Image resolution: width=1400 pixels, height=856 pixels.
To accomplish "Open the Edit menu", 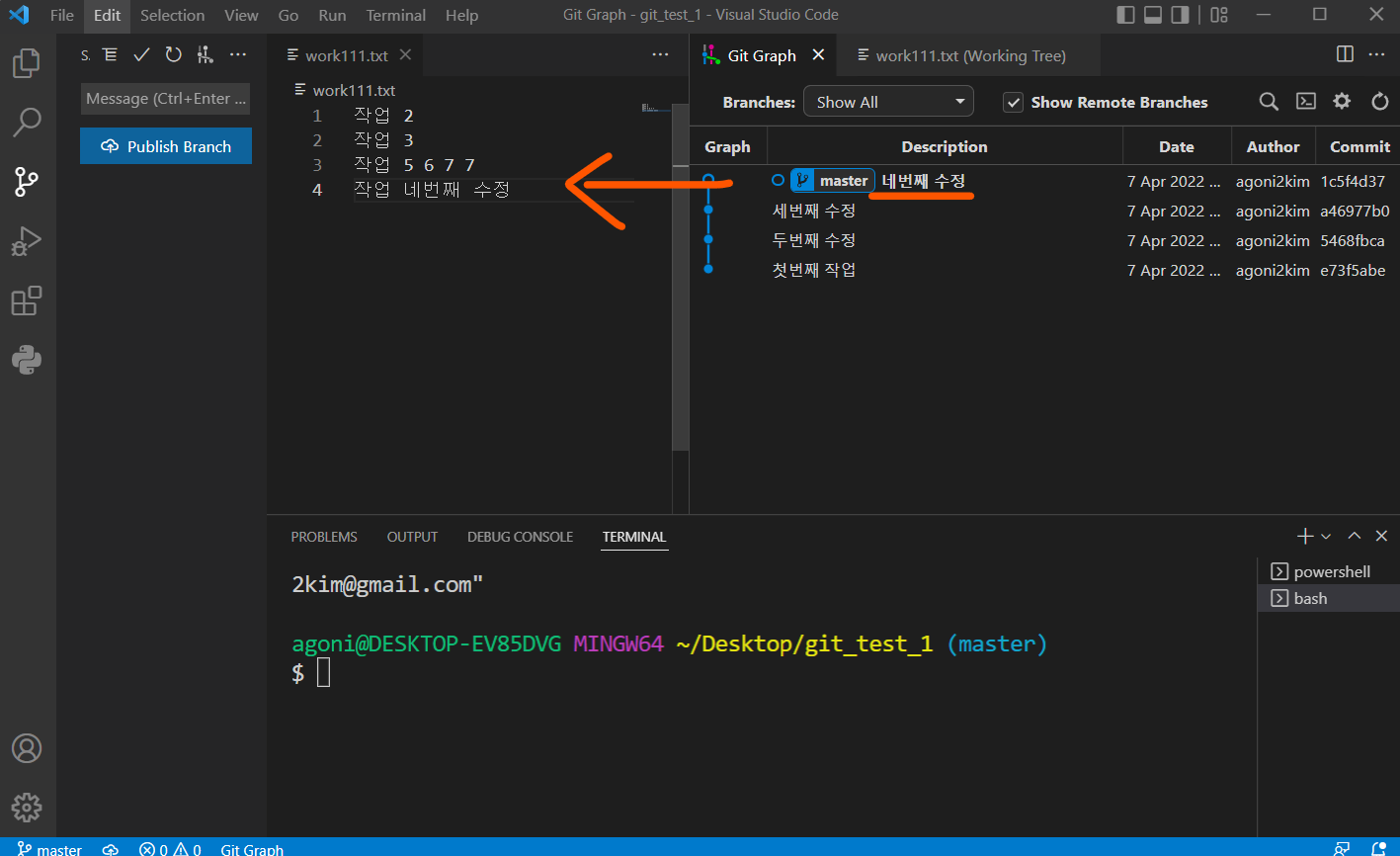I will pyautogui.click(x=107, y=15).
